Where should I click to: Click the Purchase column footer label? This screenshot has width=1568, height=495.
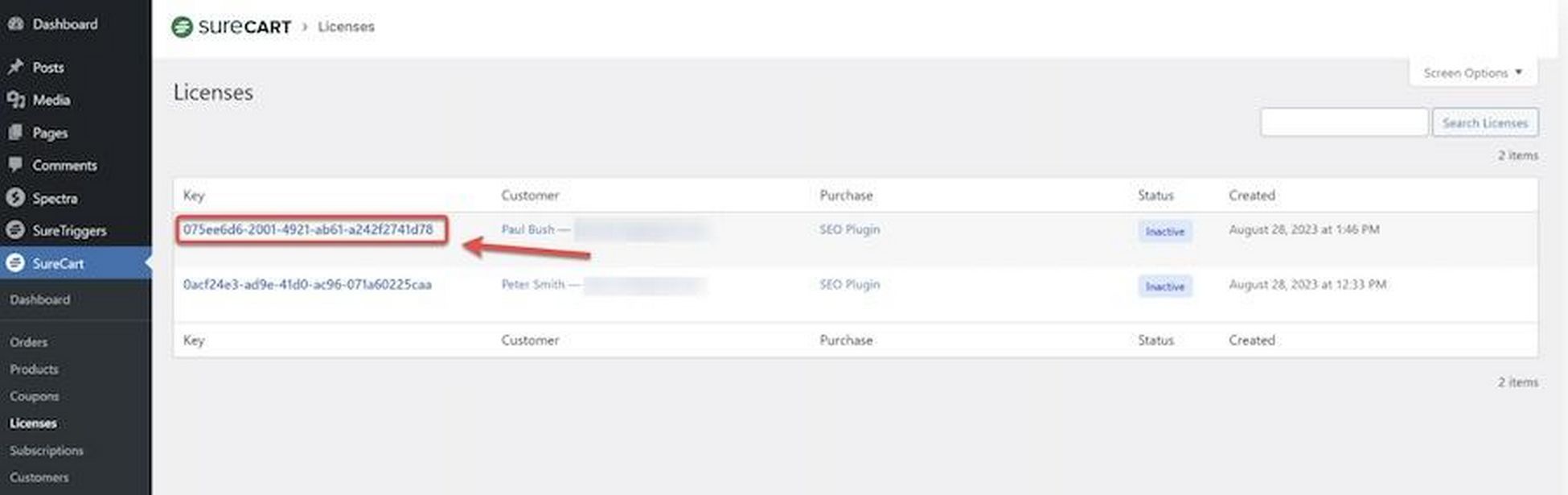(x=846, y=340)
